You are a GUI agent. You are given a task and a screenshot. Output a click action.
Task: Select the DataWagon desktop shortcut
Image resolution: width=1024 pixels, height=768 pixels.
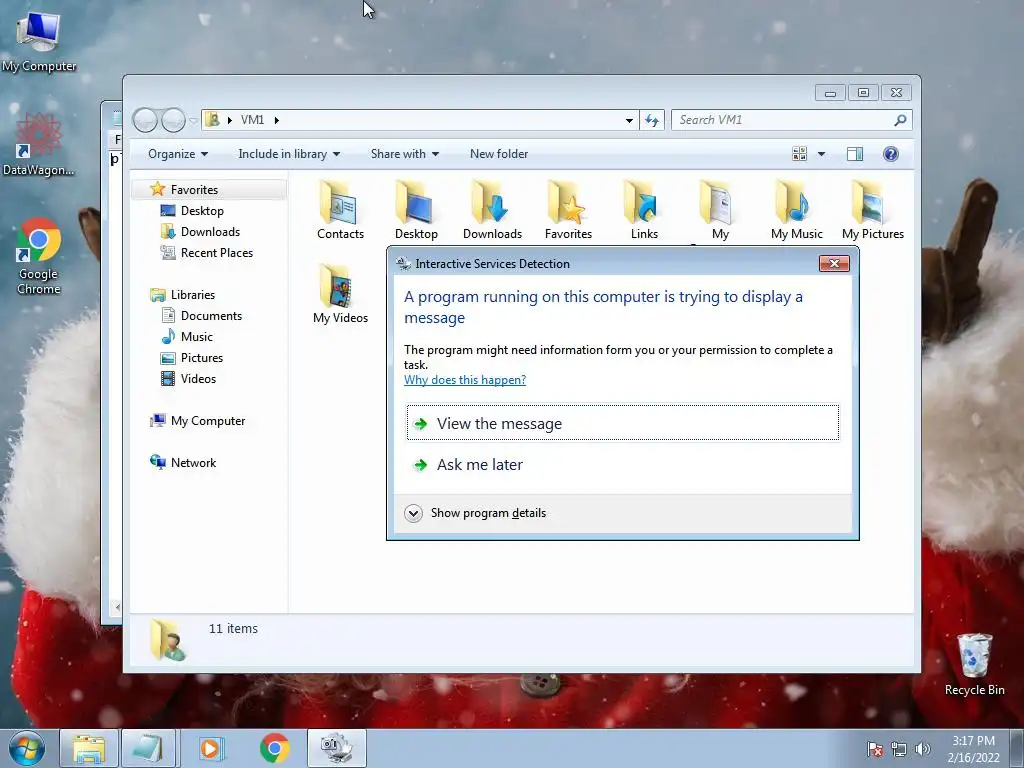click(x=39, y=144)
